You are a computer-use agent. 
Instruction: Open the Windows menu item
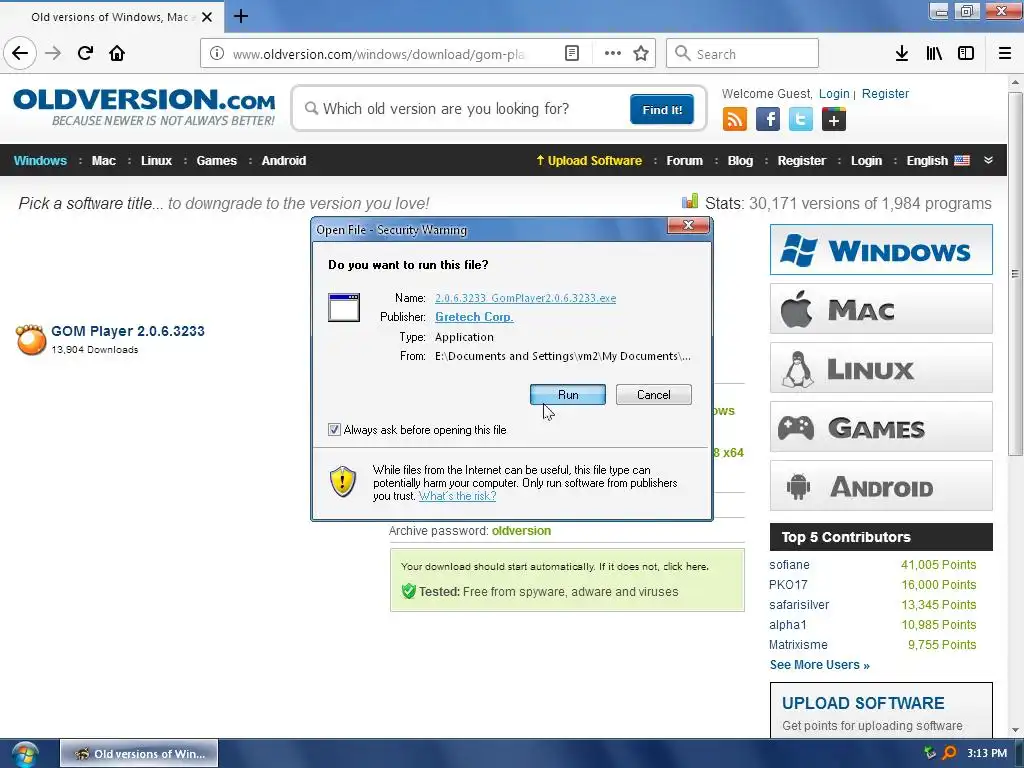click(40, 161)
